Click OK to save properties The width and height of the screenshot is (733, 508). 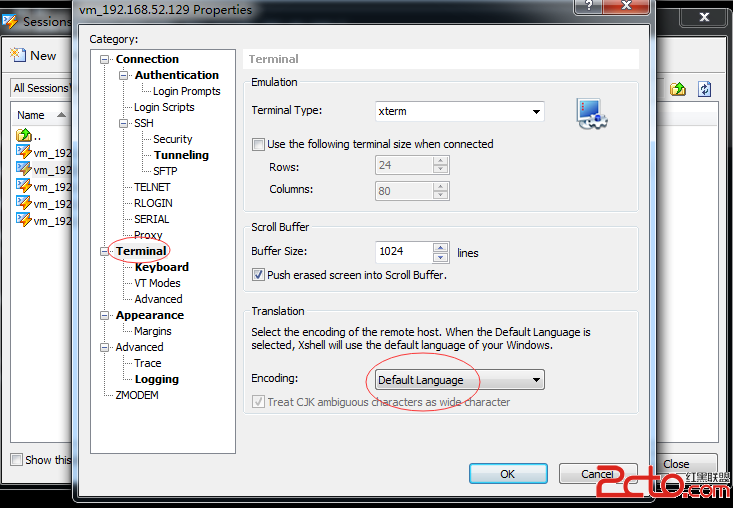(508, 474)
